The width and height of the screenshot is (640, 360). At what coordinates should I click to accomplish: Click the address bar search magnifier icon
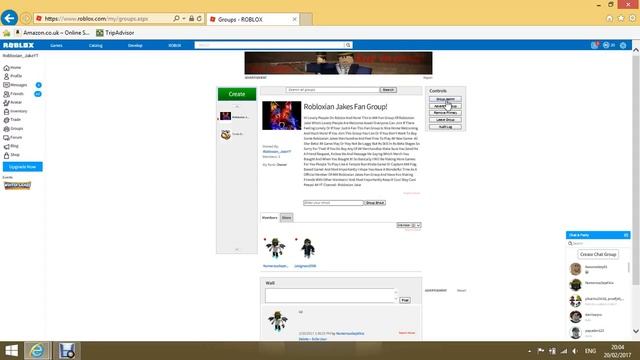[x=176, y=19]
